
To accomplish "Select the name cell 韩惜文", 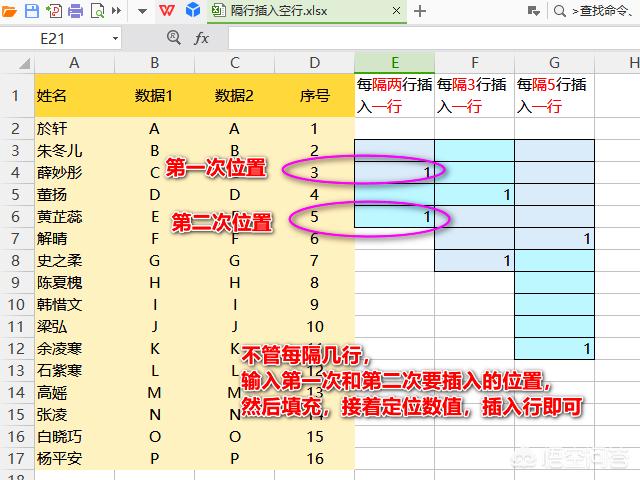I will click(x=74, y=305).
